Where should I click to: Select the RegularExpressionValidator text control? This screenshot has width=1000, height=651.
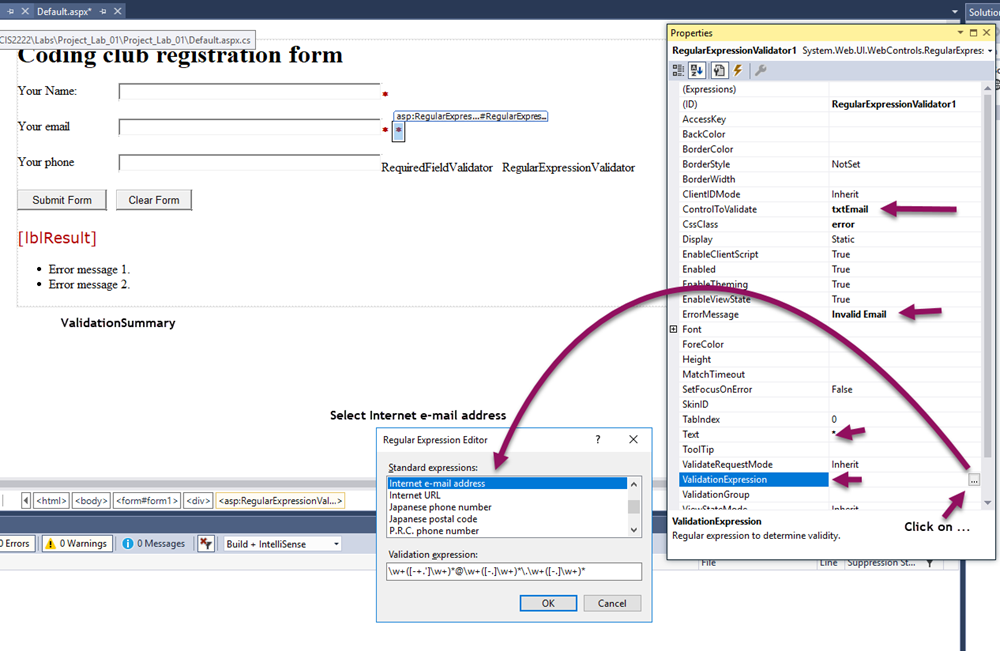pos(568,168)
